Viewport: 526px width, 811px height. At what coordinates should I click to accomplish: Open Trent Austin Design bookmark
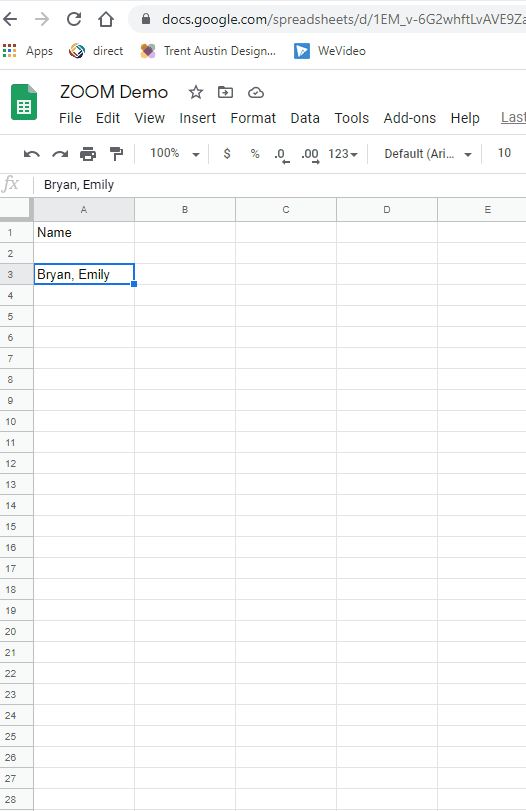[x=208, y=51]
